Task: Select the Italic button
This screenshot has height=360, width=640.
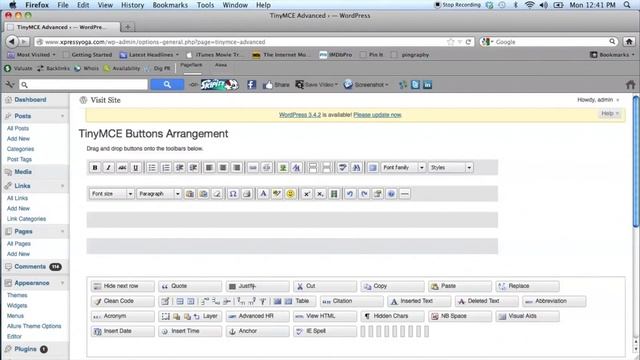Action: pos(109,167)
